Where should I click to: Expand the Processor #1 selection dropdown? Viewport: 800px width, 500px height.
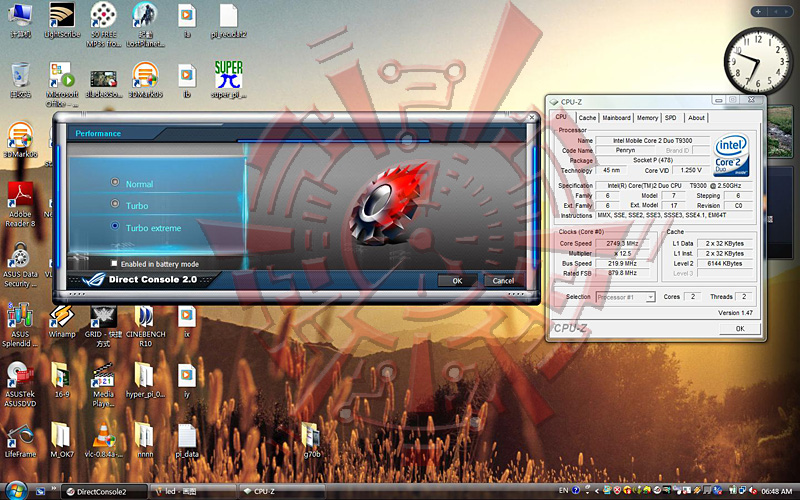(x=650, y=297)
